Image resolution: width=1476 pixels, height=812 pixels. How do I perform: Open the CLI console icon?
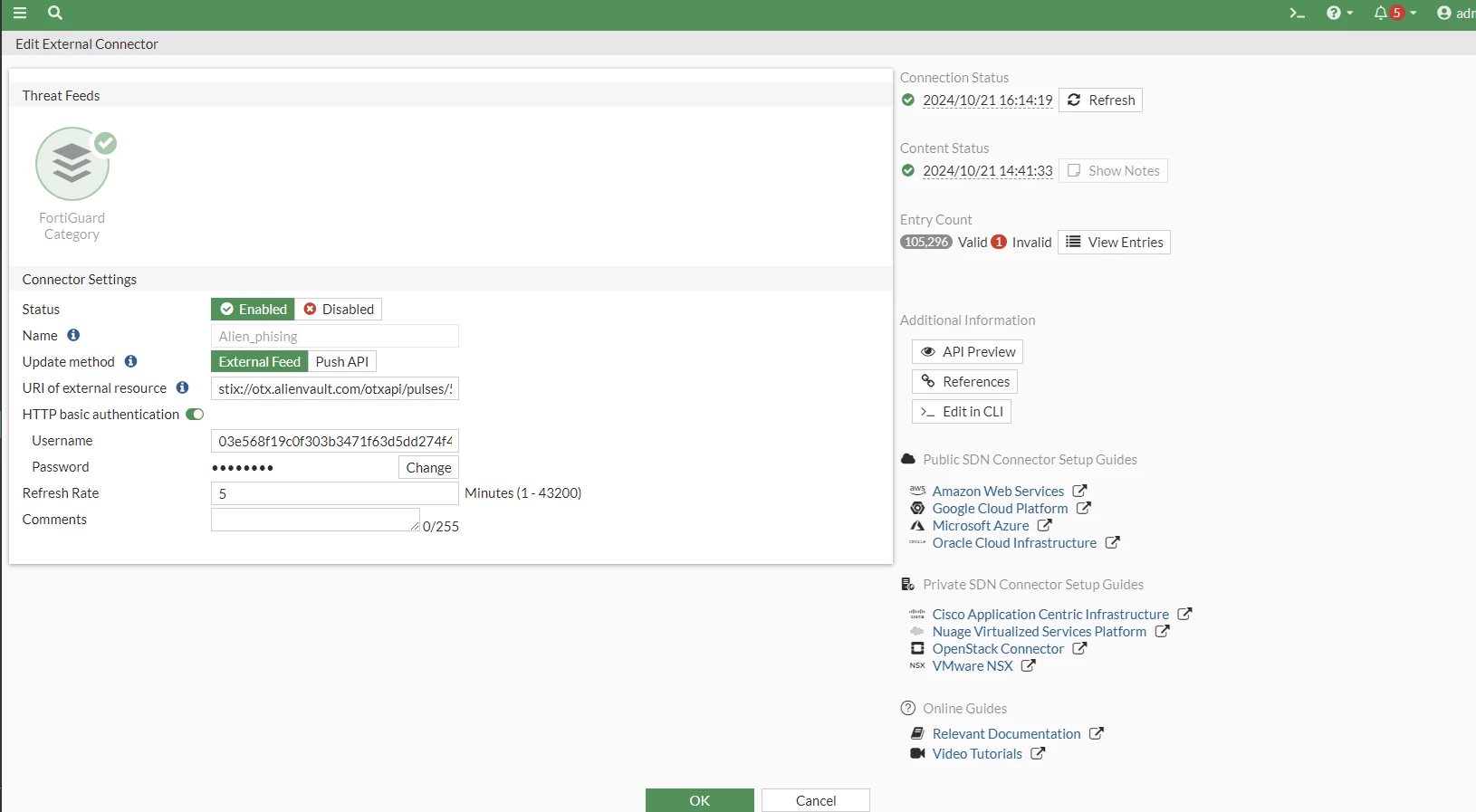(1297, 13)
